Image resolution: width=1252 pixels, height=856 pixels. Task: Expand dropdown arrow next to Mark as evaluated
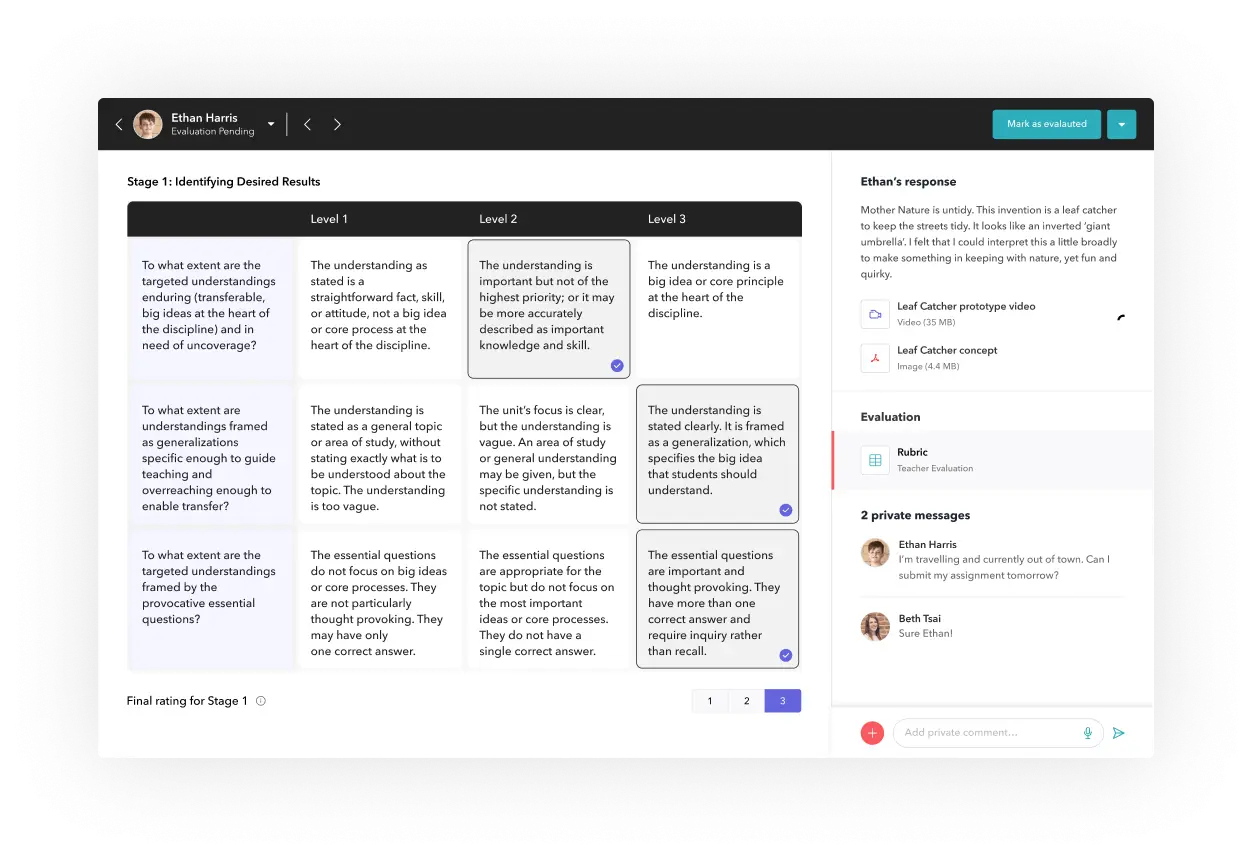[1121, 124]
